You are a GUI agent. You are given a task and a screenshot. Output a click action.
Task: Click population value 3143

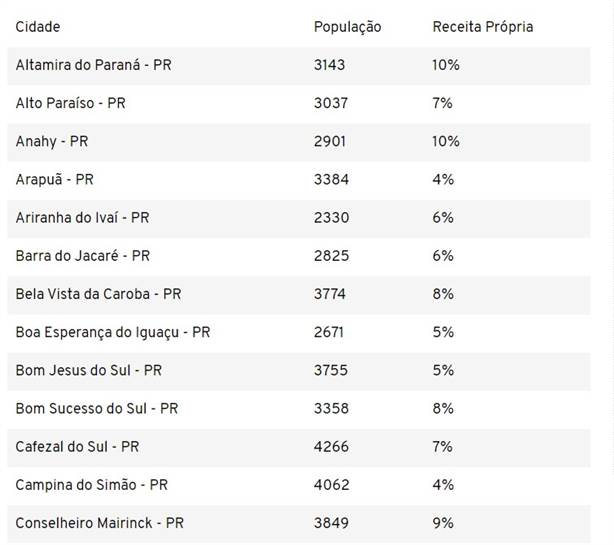pyautogui.click(x=329, y=65)
